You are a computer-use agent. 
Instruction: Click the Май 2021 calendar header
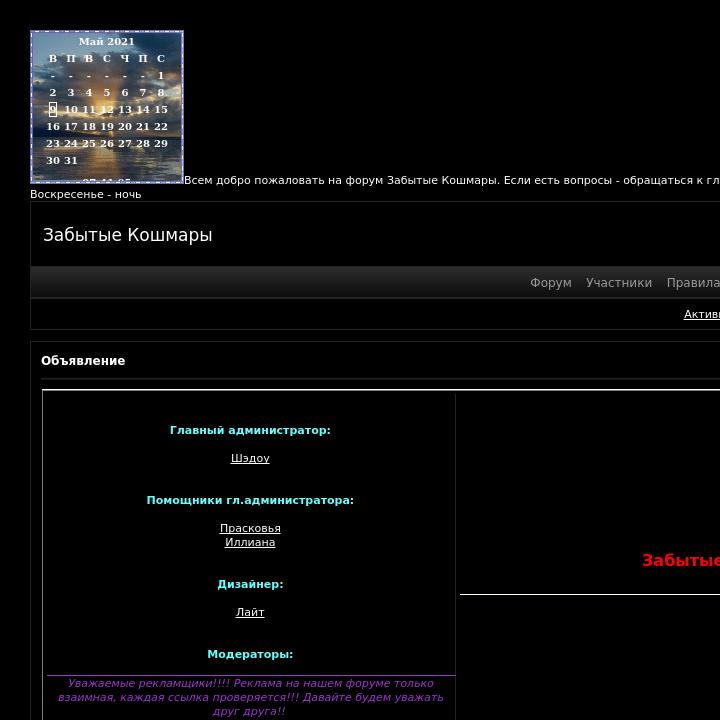click(107, 41)
